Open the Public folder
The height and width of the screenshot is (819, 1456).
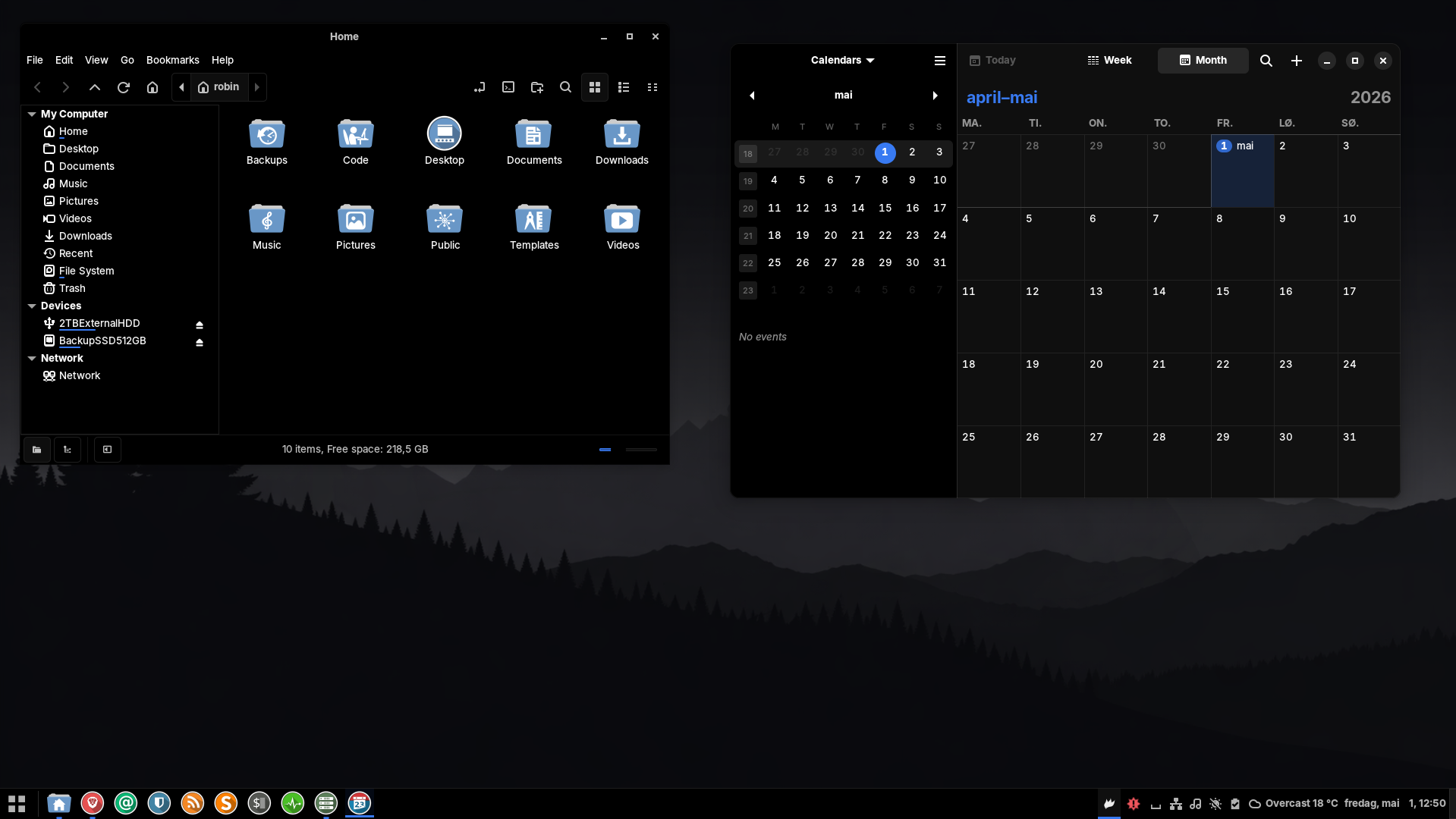[x=445, y=227]
